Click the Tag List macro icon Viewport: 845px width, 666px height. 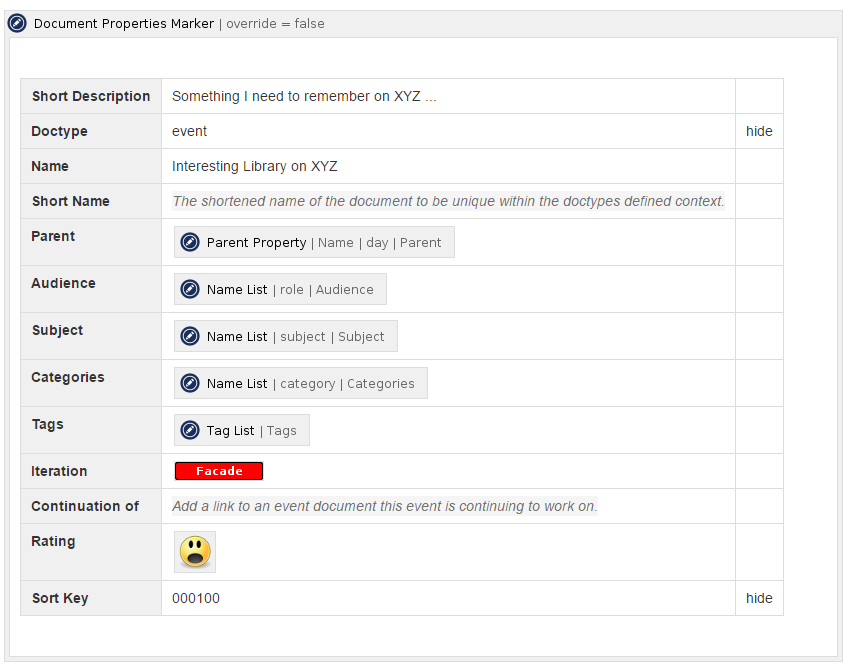click(x=190, y=430)
